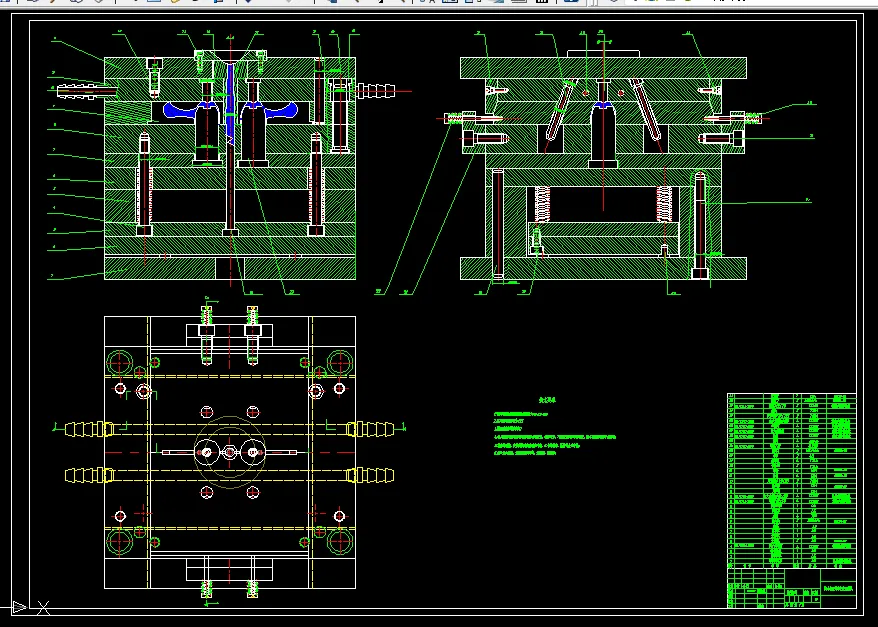Click the green parts list table
878x627 pixels.
click(x=791, y=480)
